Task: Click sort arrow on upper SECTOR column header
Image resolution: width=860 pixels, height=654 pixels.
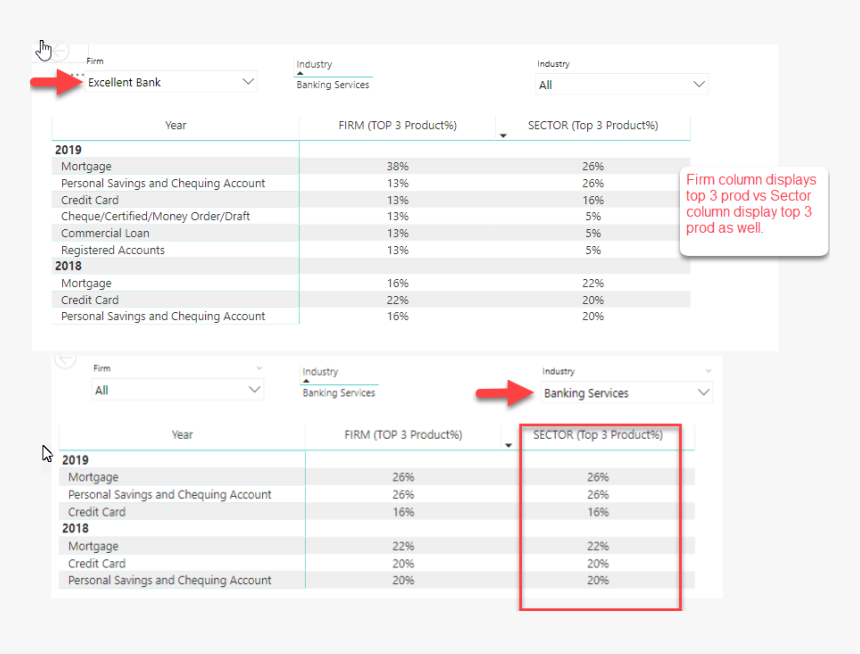Action: click(x=503, y=136)
